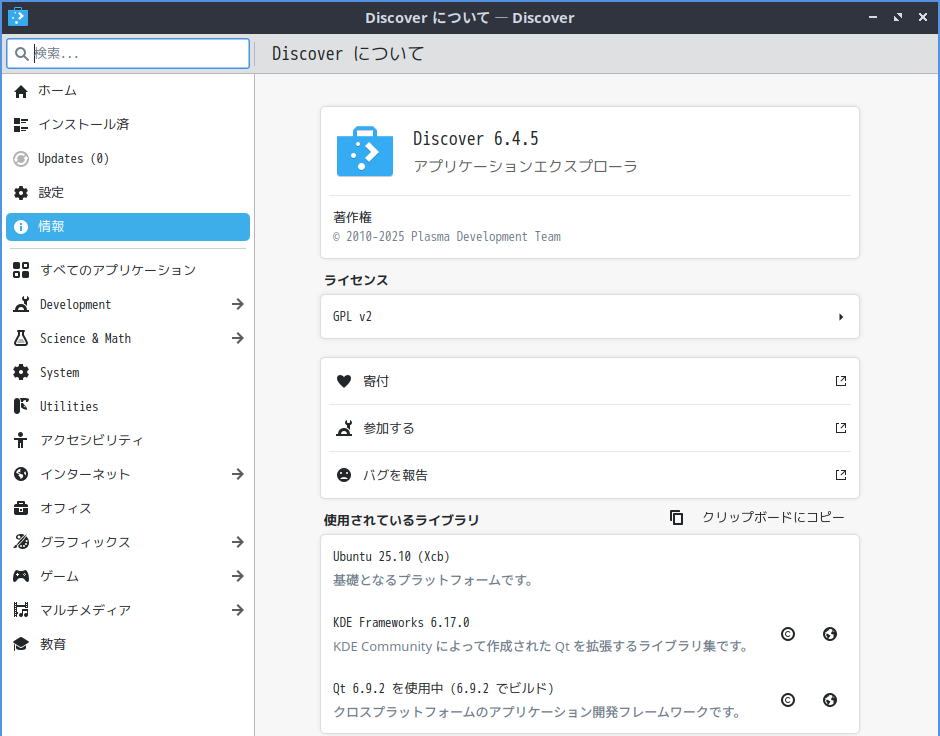Screen dimensions: 940x736
Task: Click the external-link icon on the 寄付 row
Action: point(841,381)
